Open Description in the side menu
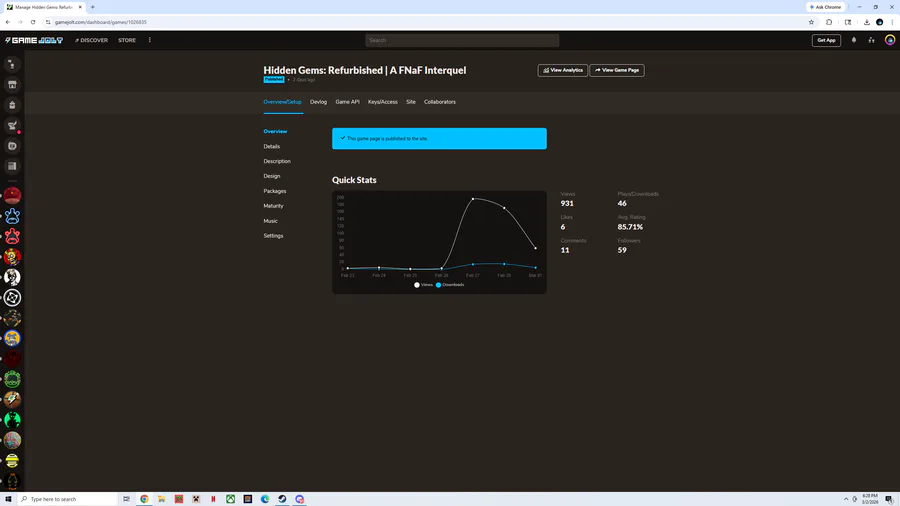Screen dimensions: 900x506 coord(277,161)
